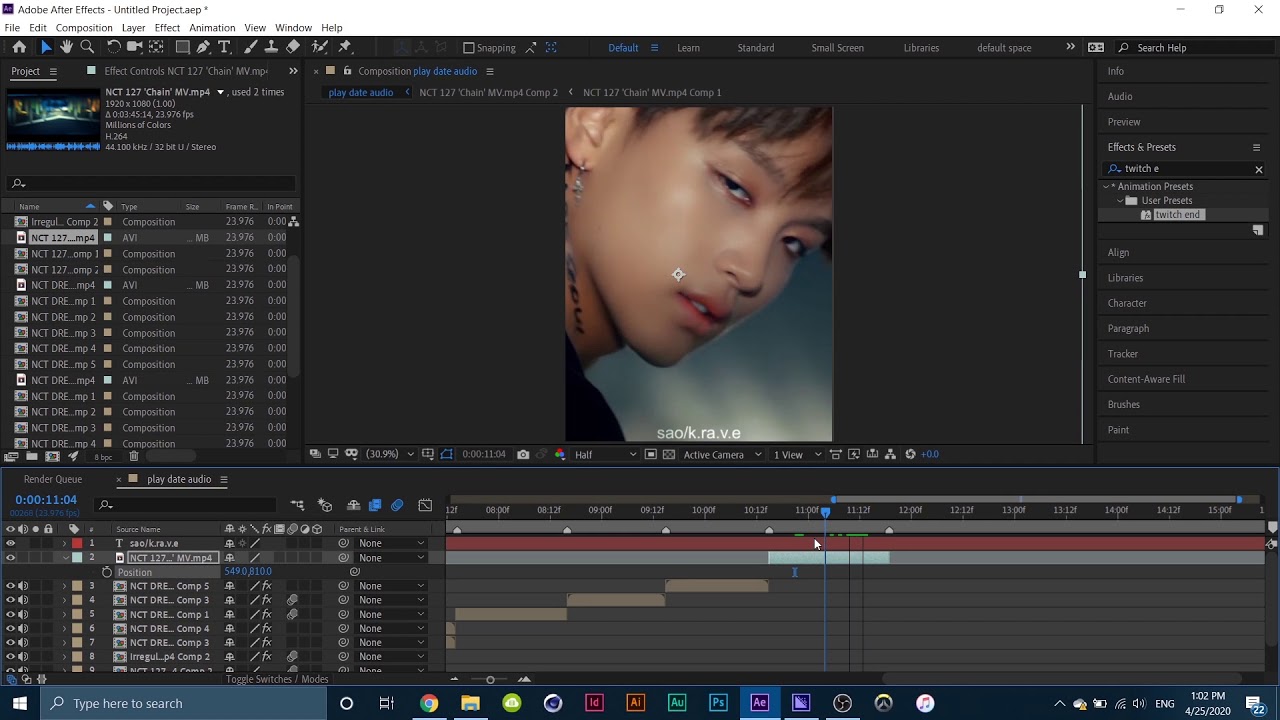Mute audio of layer 6 NCT DRE Comp 4
The width and height of the screenshot is (1280, 720).
coord(23,628)
